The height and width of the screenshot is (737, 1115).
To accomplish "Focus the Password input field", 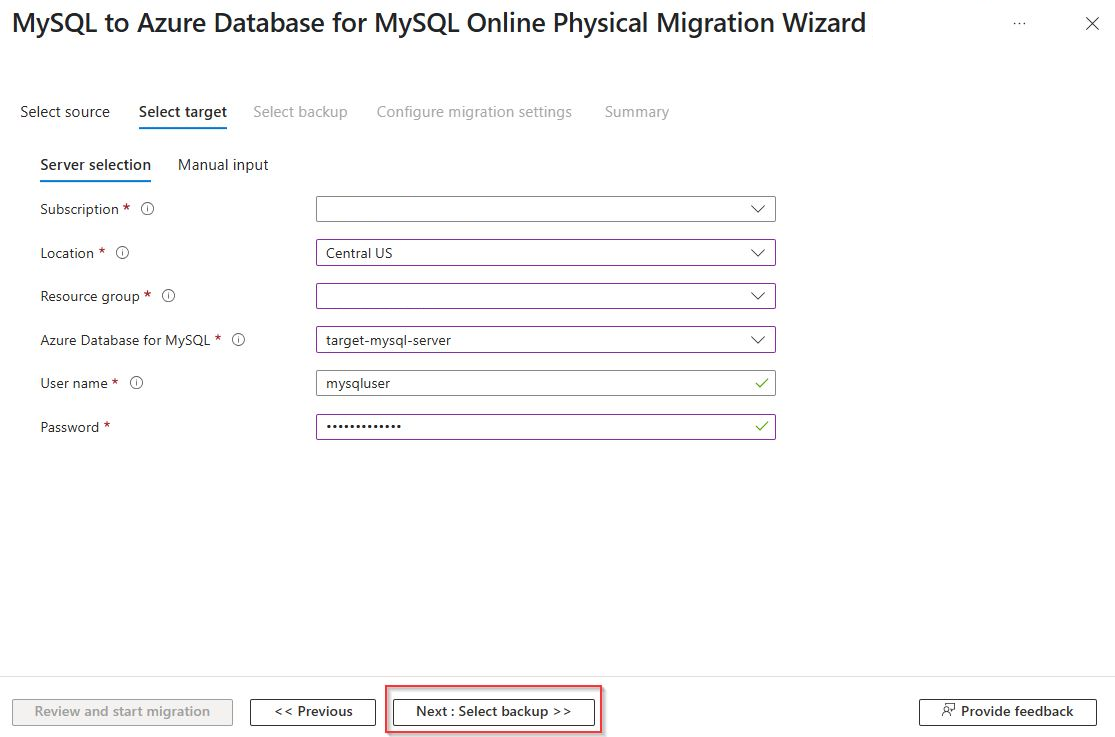I will (x=545, y=427).
